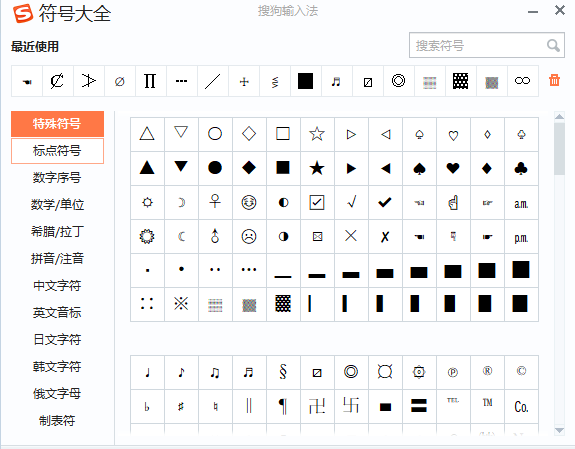575x449 pixels.
Task: Insert the solid black star symbol
Action: point(317,168)
